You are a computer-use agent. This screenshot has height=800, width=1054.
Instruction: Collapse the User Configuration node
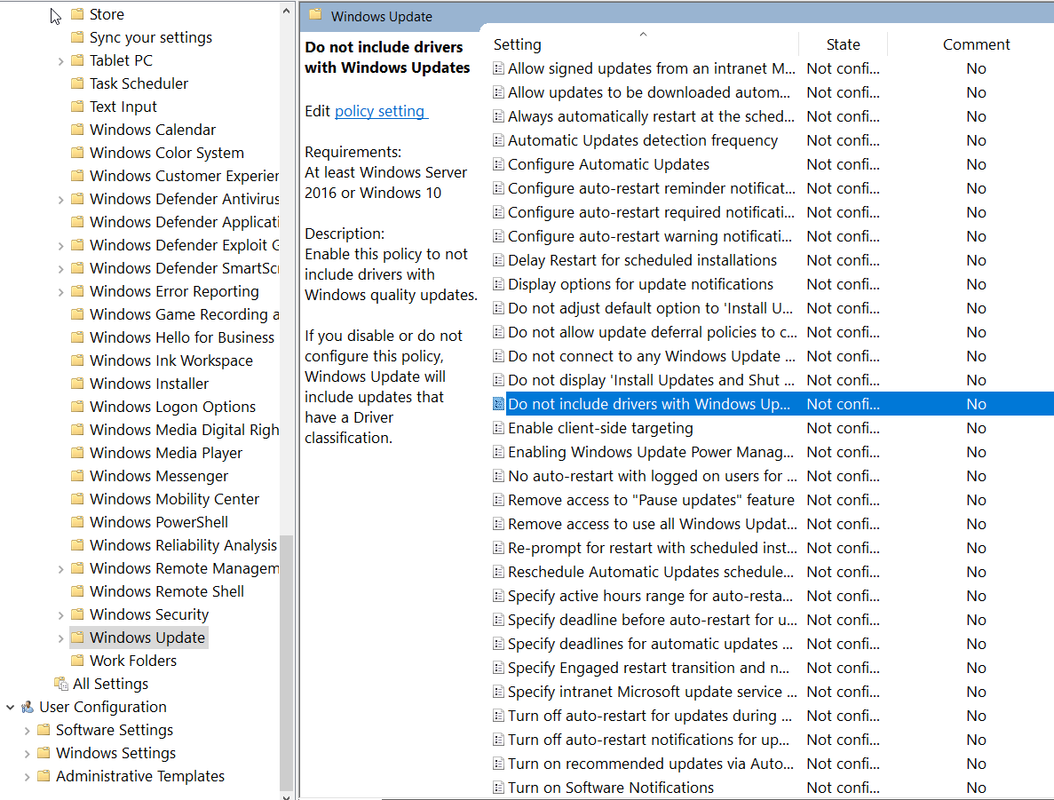pyautogui.click(x=10, y=707)
